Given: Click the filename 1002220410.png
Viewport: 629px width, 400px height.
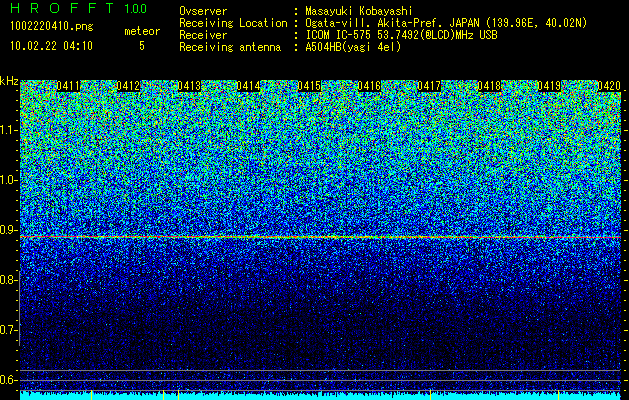Looking at the screenshot, I should tap(51, 27).
